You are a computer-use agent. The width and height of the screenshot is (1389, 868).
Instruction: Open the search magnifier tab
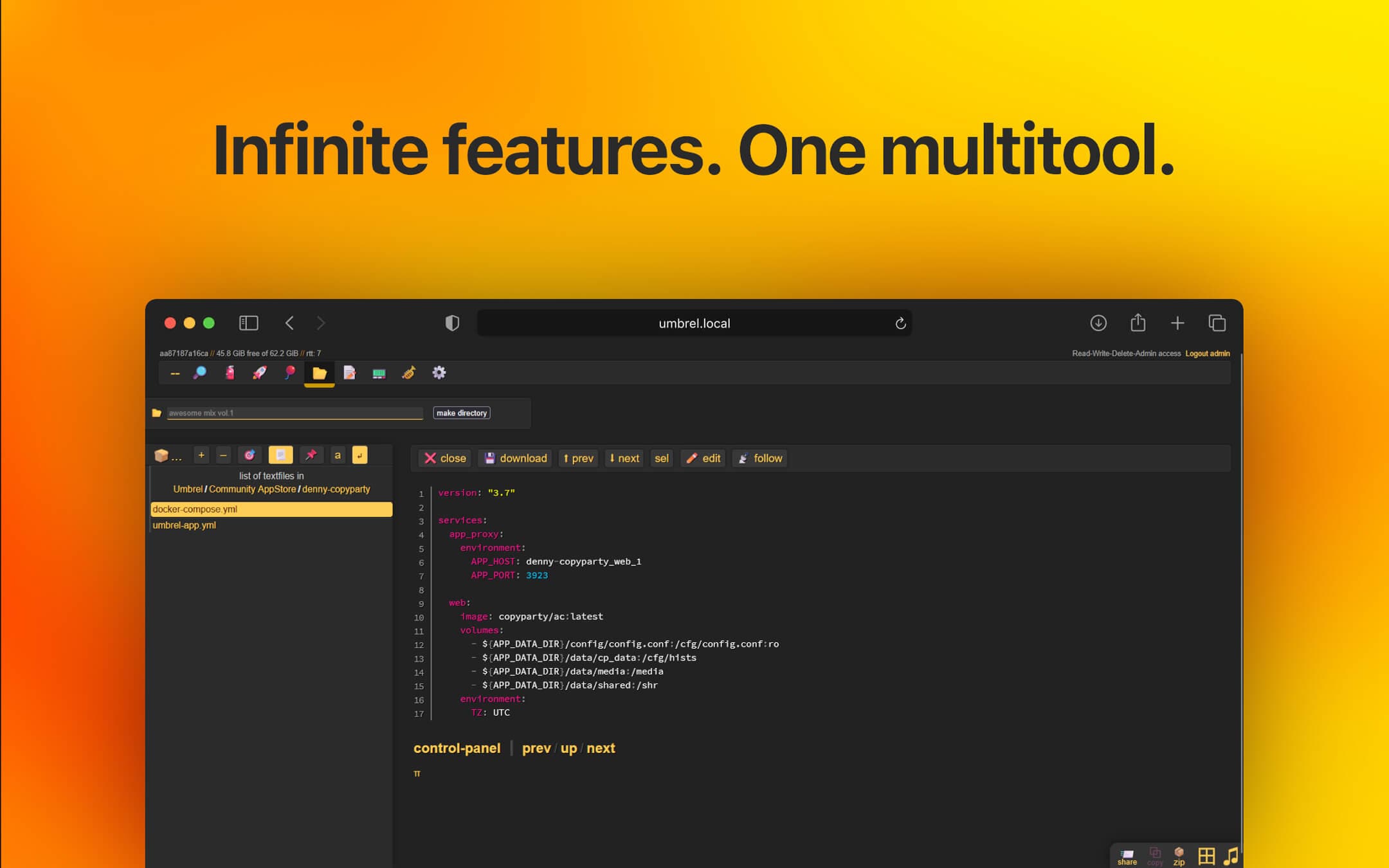click(x=200, y=373)
